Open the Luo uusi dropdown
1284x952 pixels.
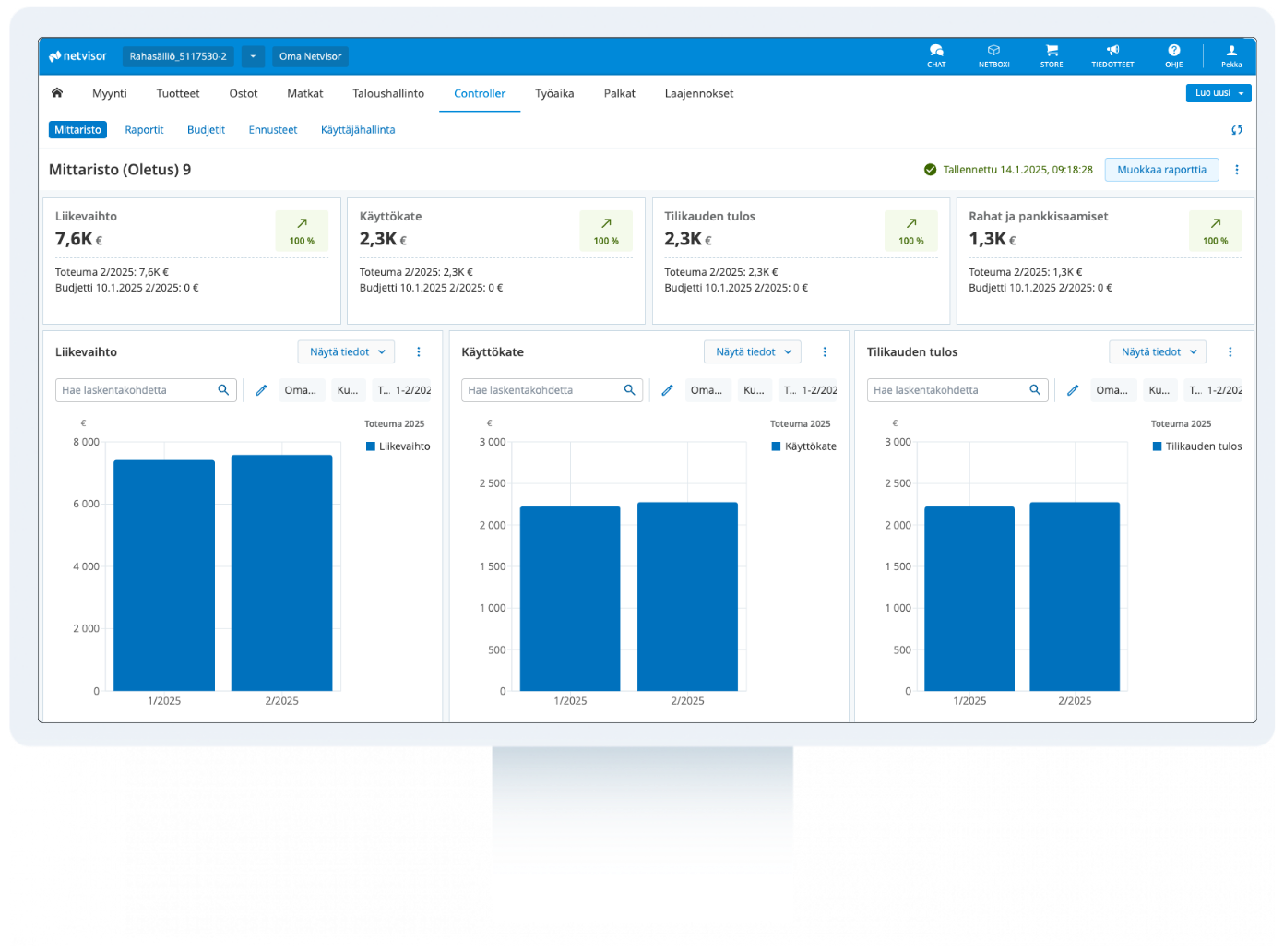pyautogui.click(x=1219, y=93)
